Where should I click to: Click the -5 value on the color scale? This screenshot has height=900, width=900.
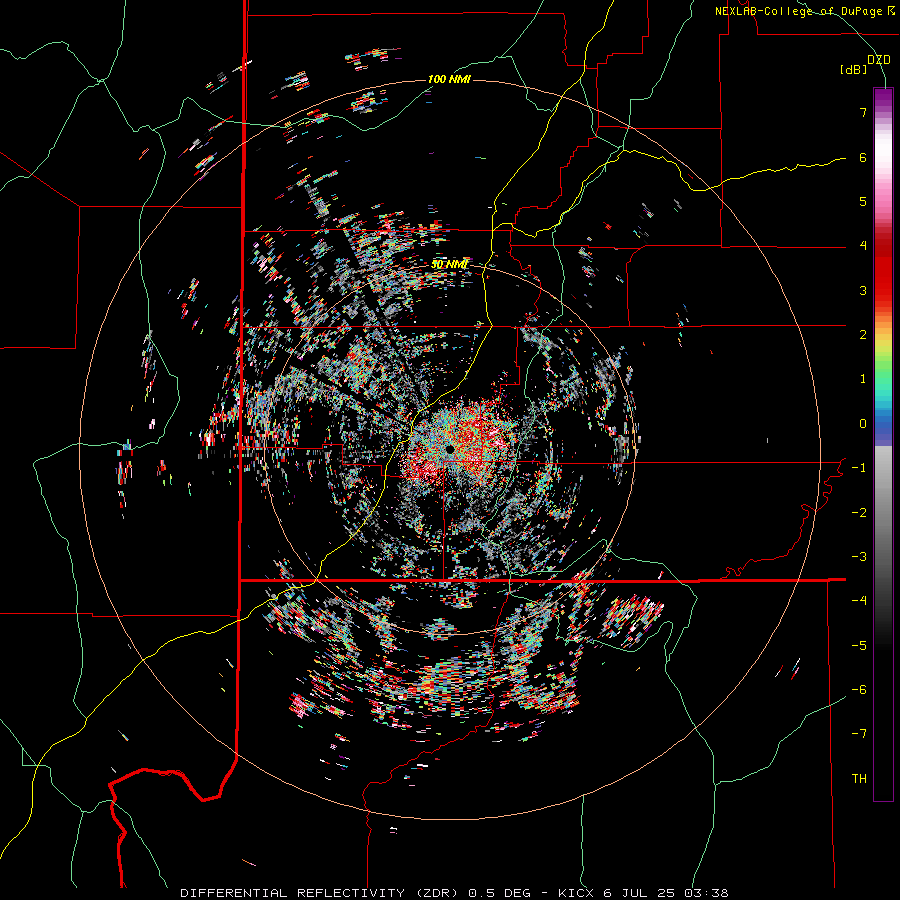tap(859, 646)
